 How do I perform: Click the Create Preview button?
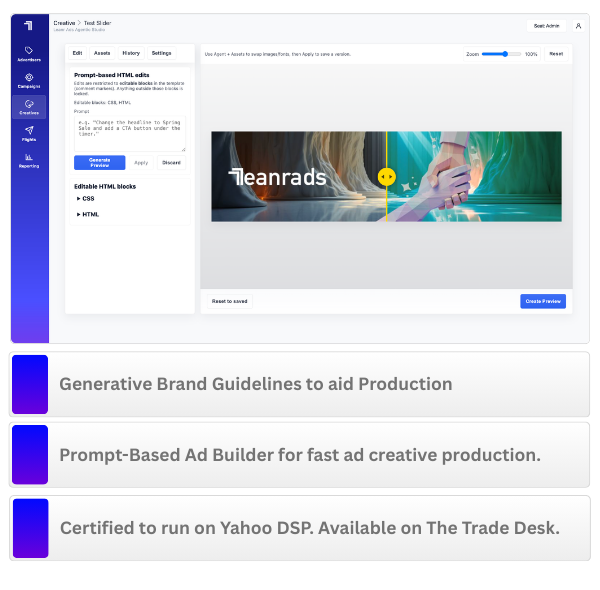coord(543,301)
